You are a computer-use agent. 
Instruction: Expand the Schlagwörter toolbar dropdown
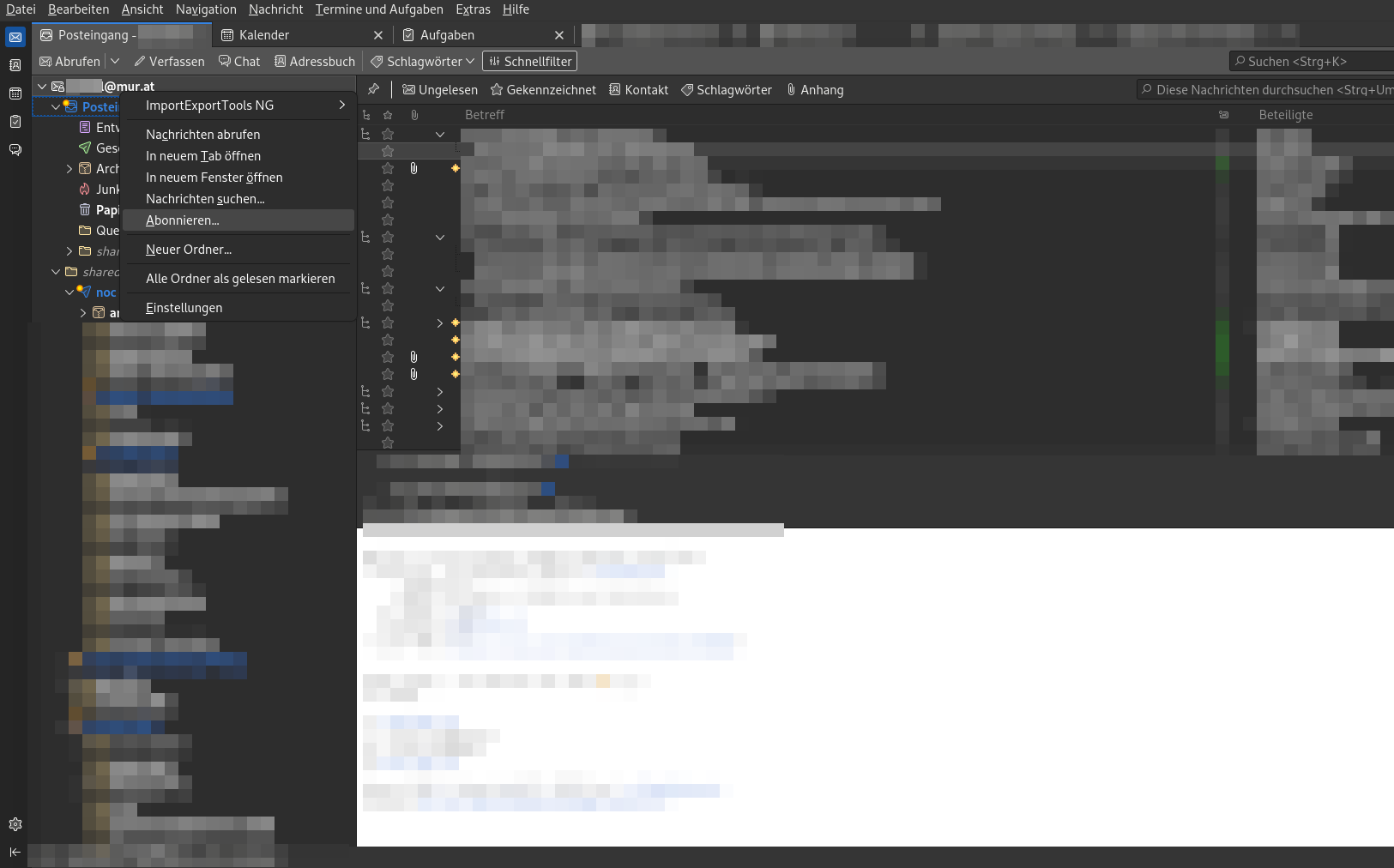pyautogui.click(x=422, y=62)
